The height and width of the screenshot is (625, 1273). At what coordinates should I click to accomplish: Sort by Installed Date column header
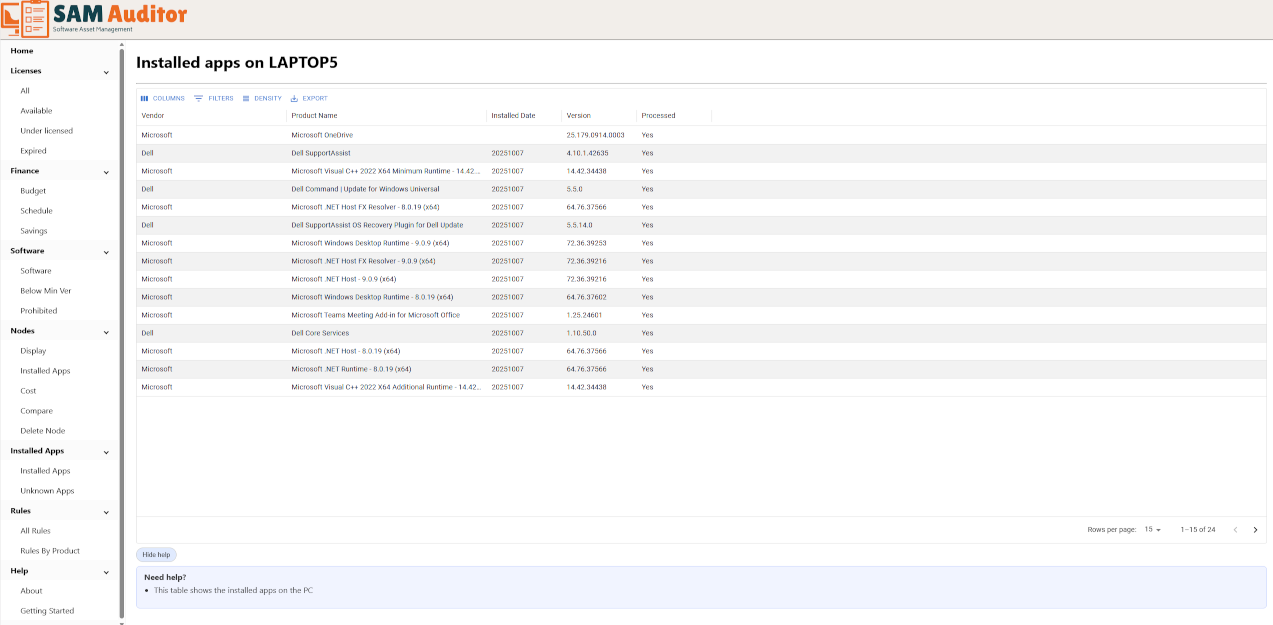click(x=513, y=116)
